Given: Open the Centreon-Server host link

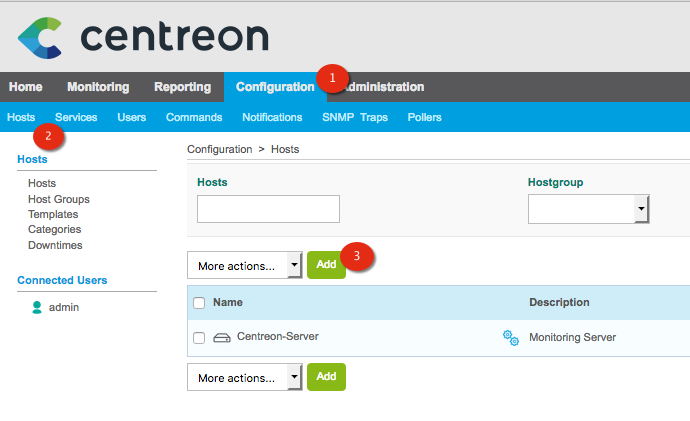Looking at the screenshot, I should pyautogui.click(x=277, y=337).
